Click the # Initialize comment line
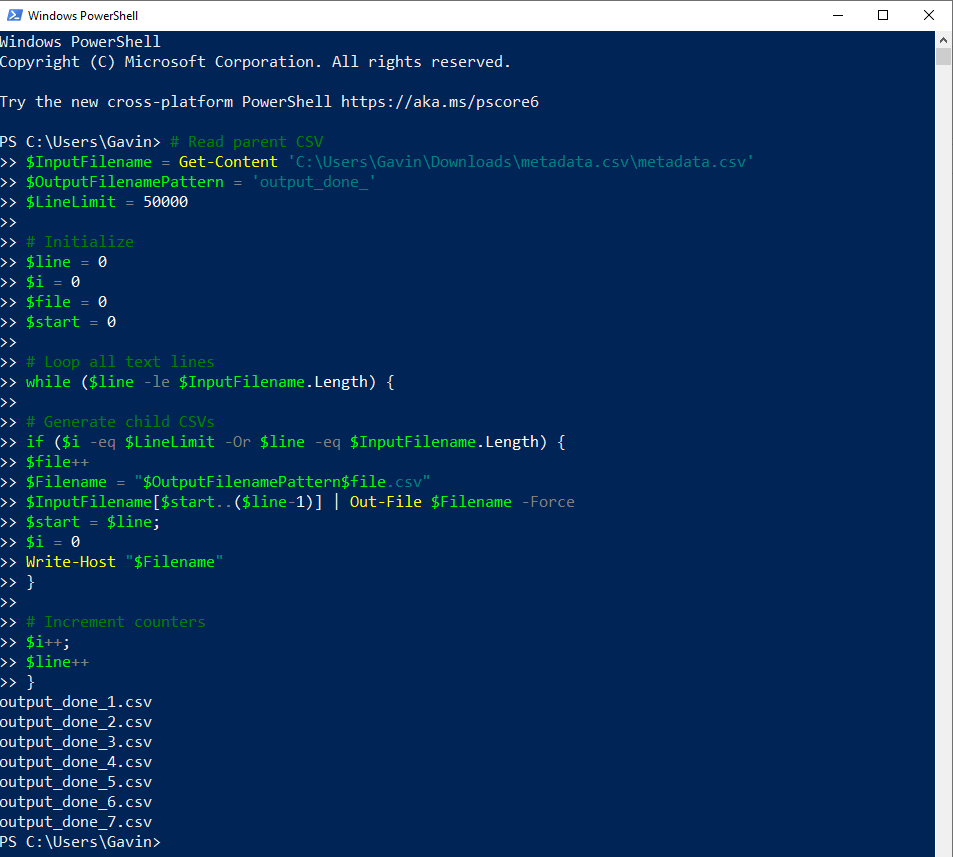Viewport: 953px width, 857px height. click(x=80, y=241)
